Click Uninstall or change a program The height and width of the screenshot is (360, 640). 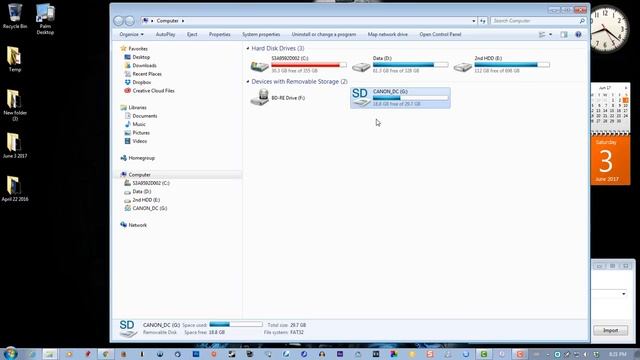pos(324,35)
